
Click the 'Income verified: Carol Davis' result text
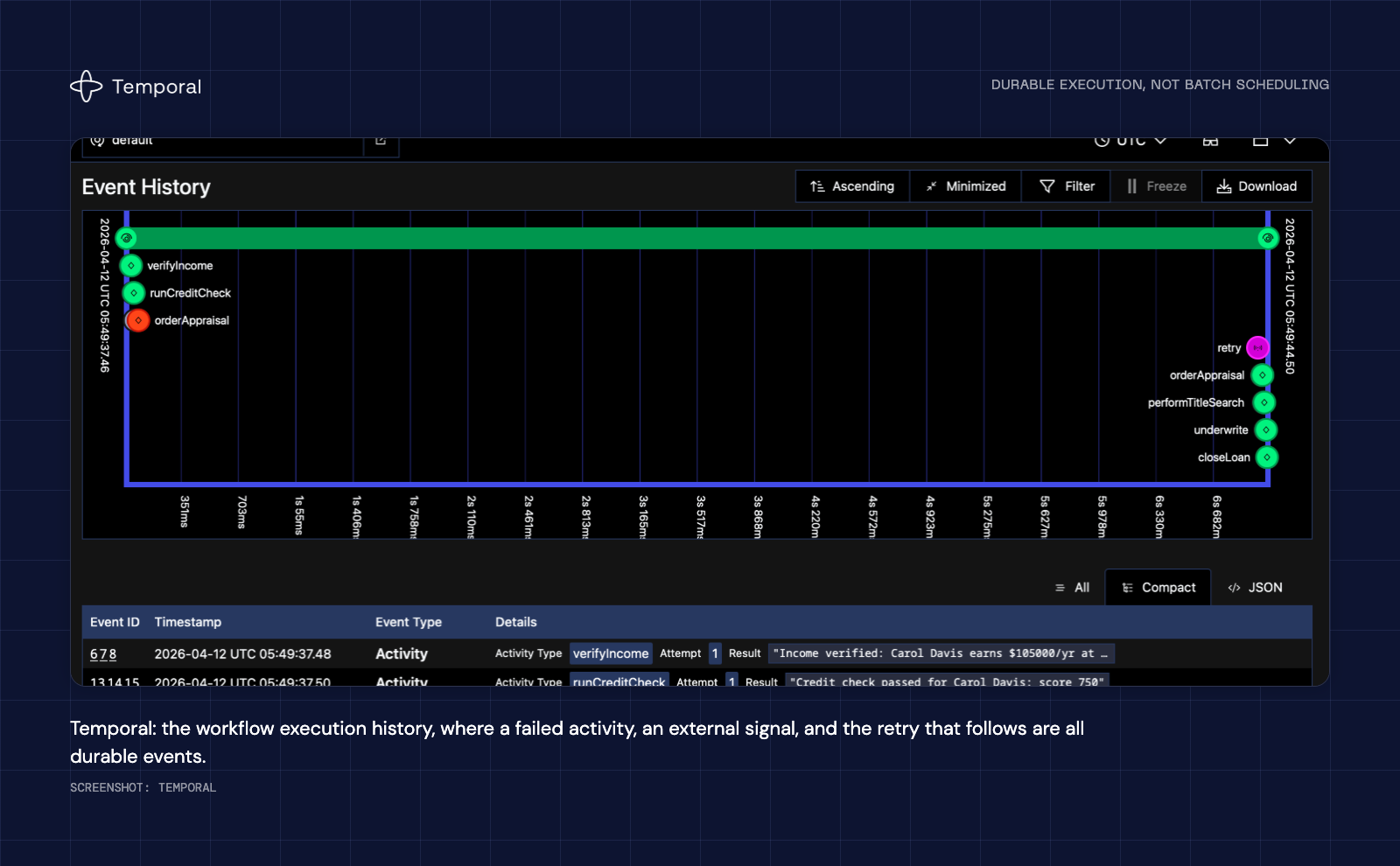942,653
